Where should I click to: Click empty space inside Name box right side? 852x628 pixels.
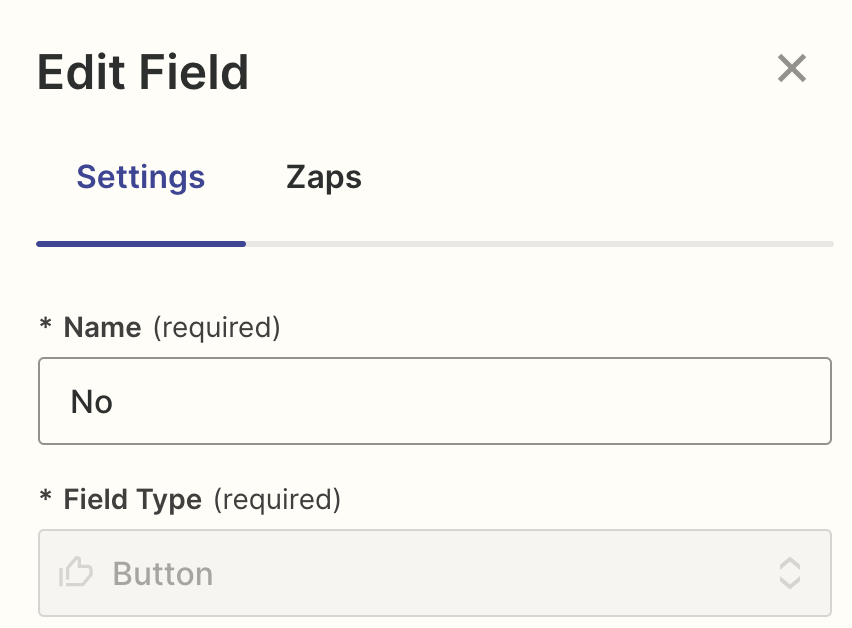pyautogui.click(x=650, y=401)
